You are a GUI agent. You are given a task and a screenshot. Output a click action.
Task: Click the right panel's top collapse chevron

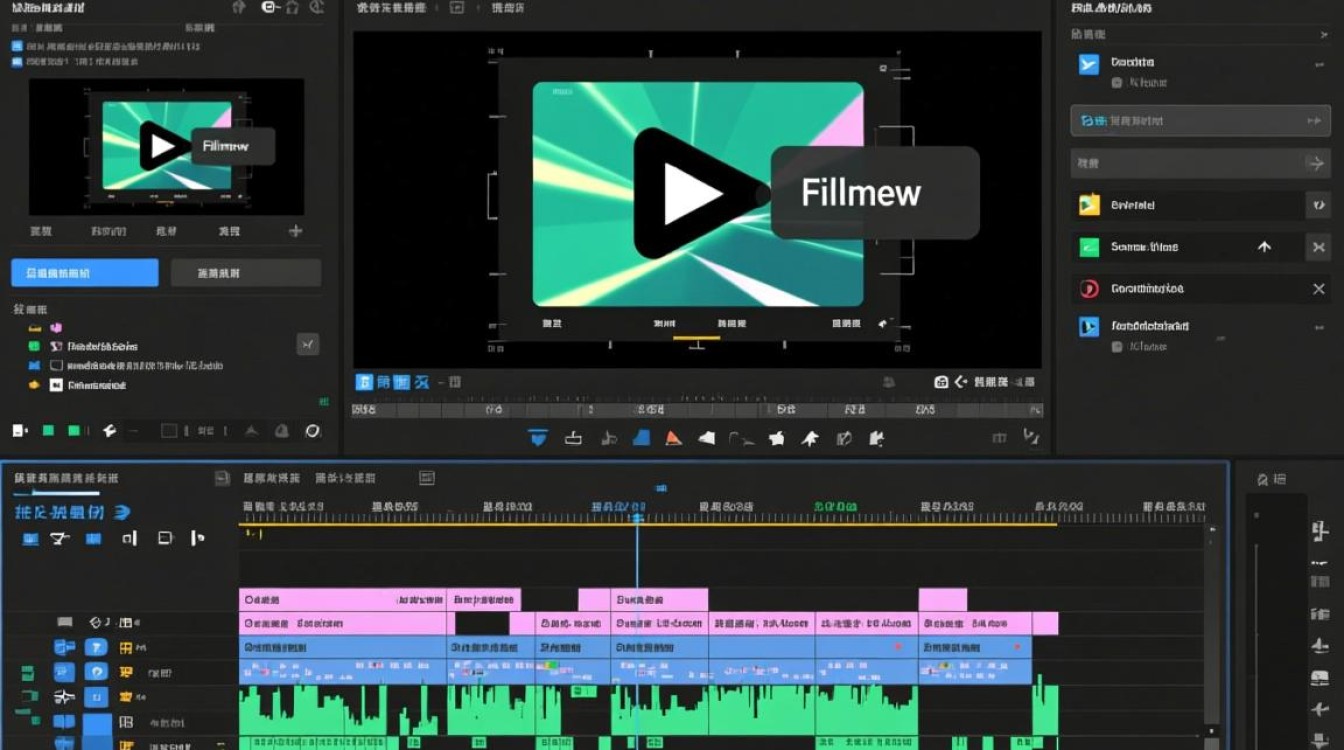pyautogui.click(x=1322, y=34)
